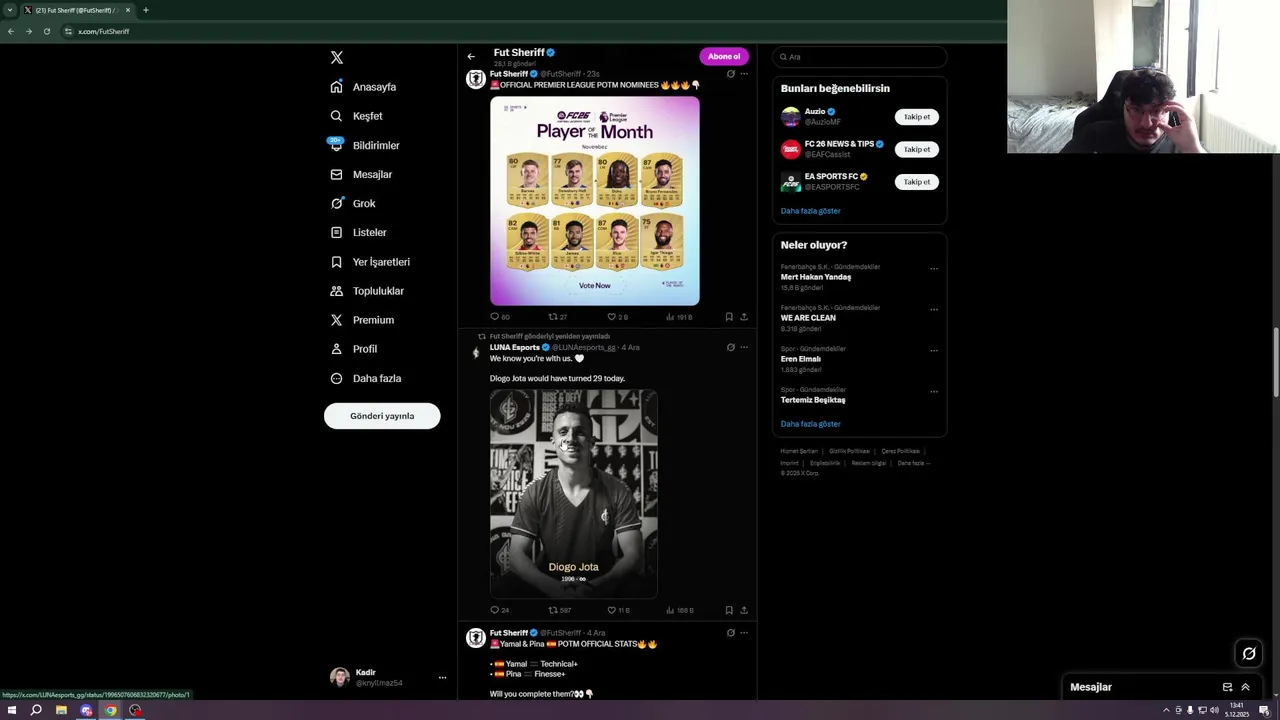Go to Keşfet explore page
The width and height of the screenshot is (1280, 720).
357,116
